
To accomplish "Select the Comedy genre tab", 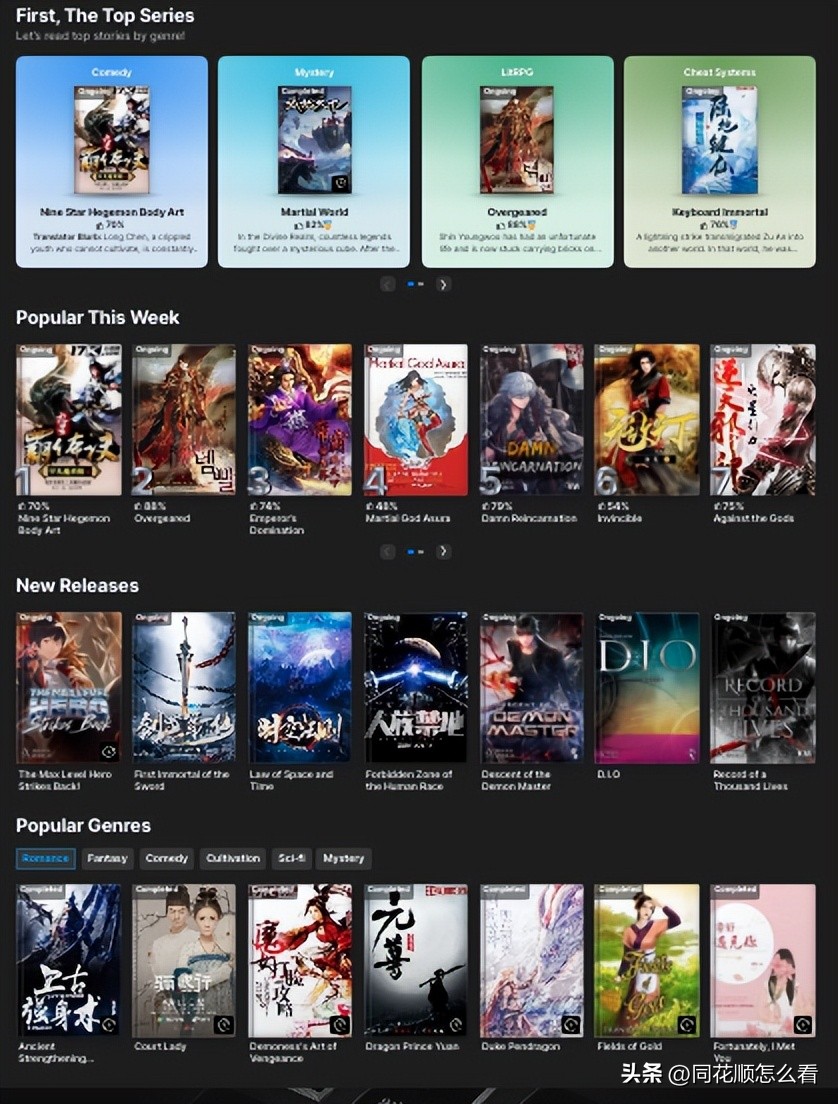I will click(167, 858).
